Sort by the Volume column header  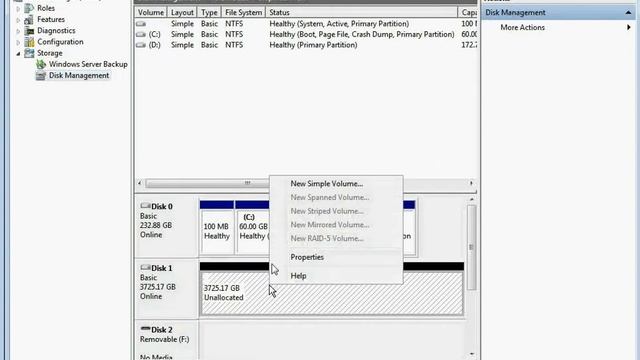(151, 13)
